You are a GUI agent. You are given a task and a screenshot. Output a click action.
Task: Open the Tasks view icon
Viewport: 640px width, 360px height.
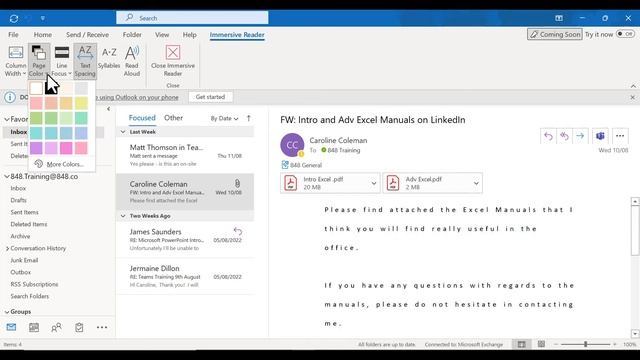(79, 327)
